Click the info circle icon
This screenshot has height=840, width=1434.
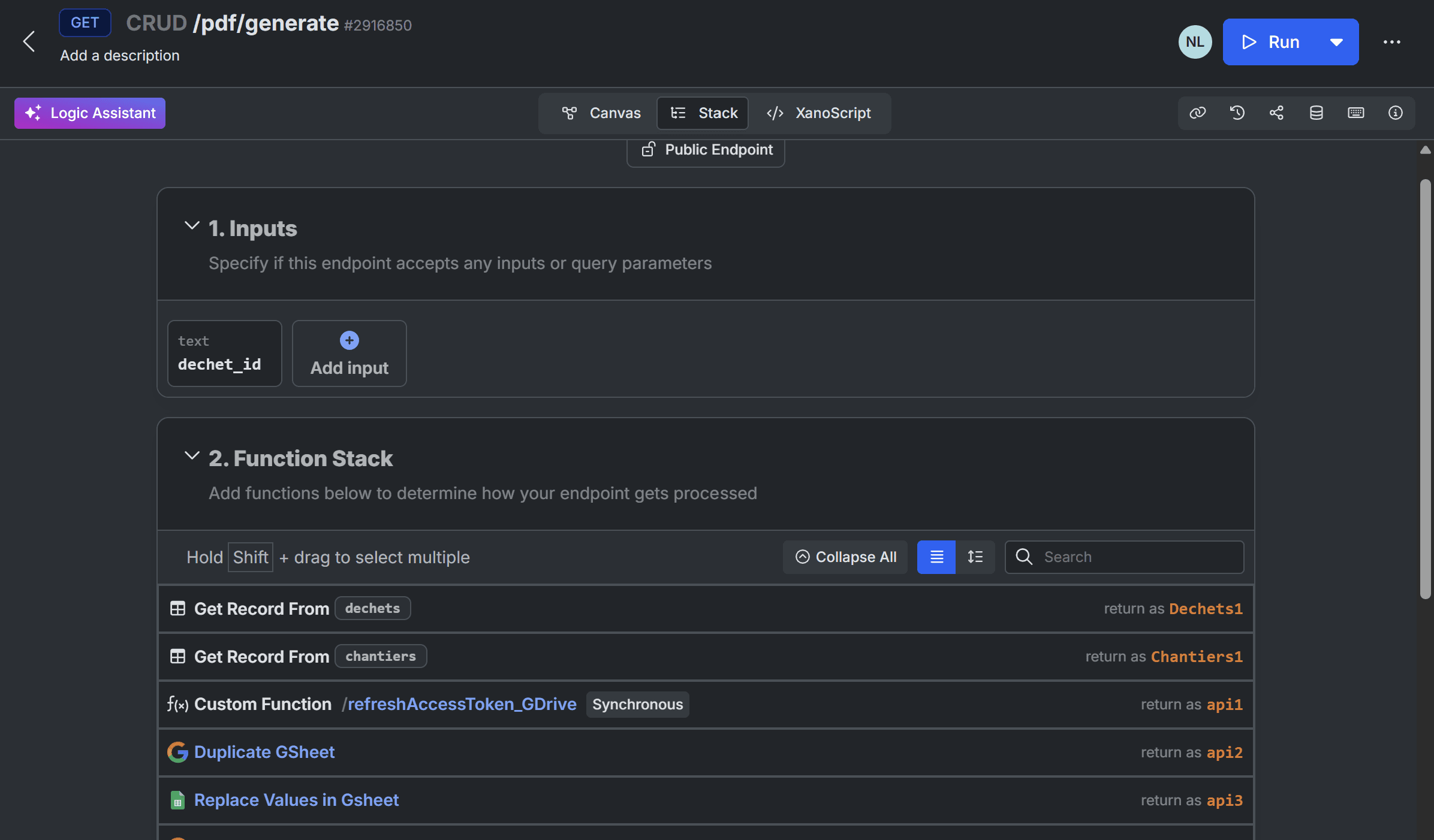click(1395, 113)
